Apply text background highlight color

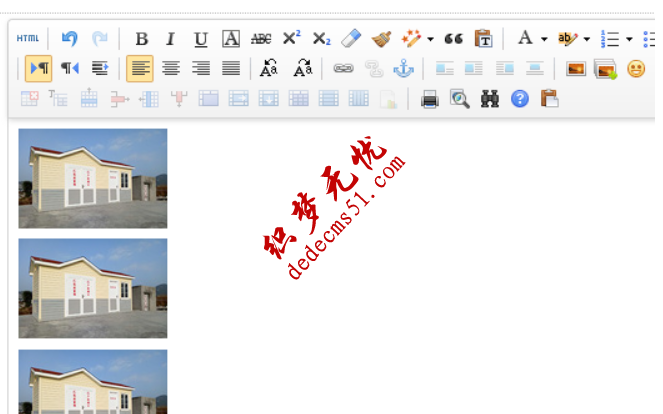[x=568, y=38]
